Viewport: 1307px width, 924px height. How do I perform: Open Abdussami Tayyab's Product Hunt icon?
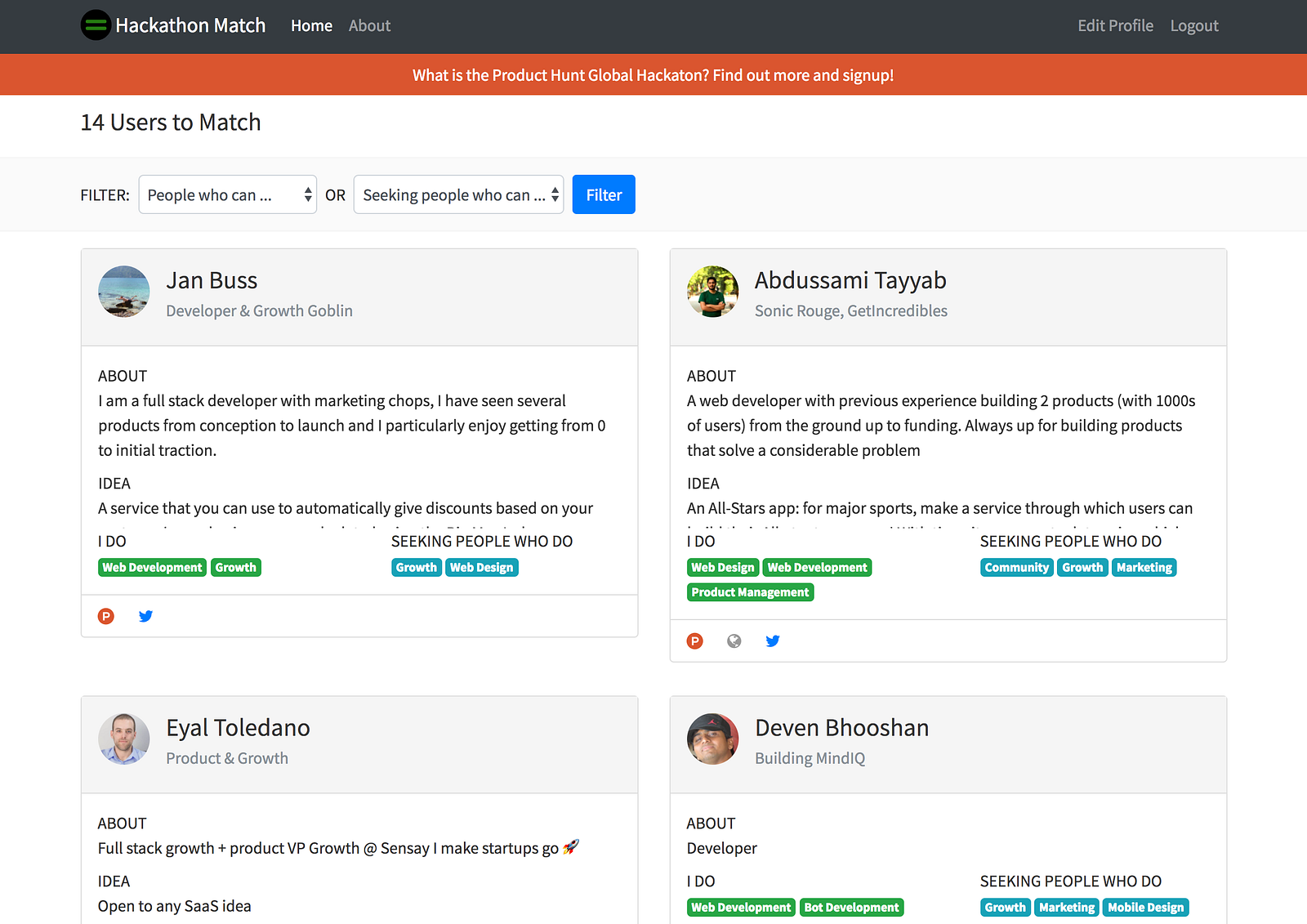coord(695,641)
